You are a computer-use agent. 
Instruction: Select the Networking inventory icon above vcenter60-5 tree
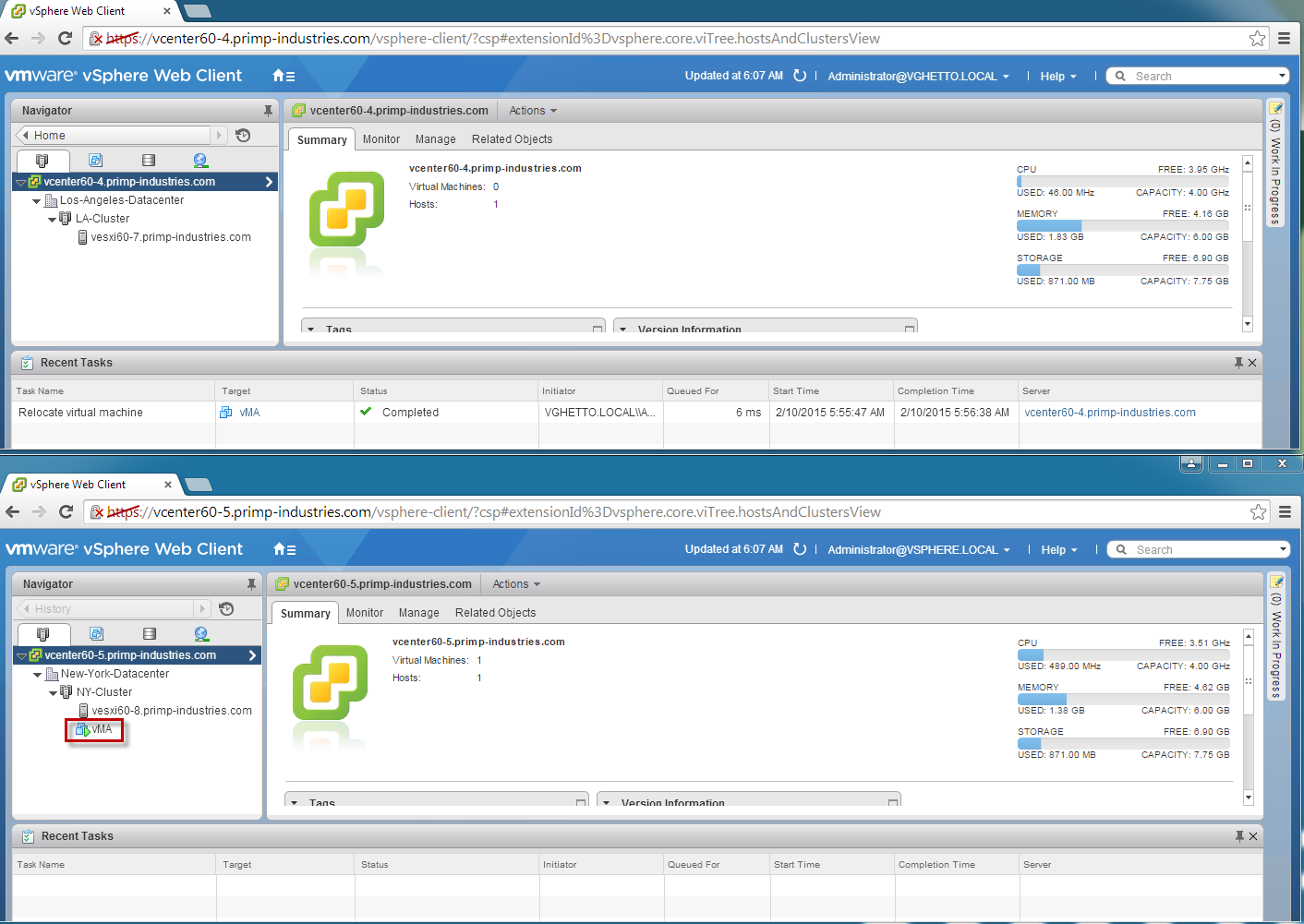[x=201, y=634]
